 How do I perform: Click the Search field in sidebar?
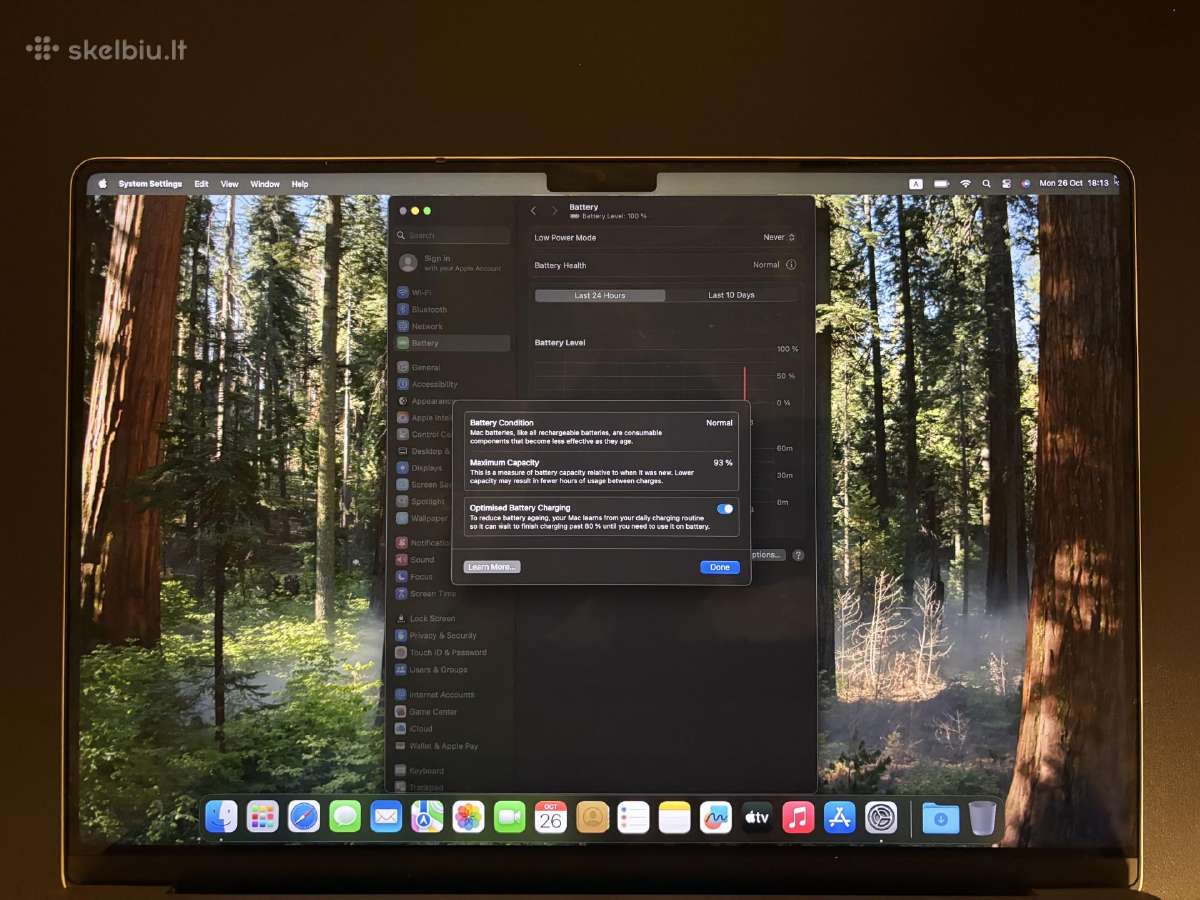[x=452, y=236]
